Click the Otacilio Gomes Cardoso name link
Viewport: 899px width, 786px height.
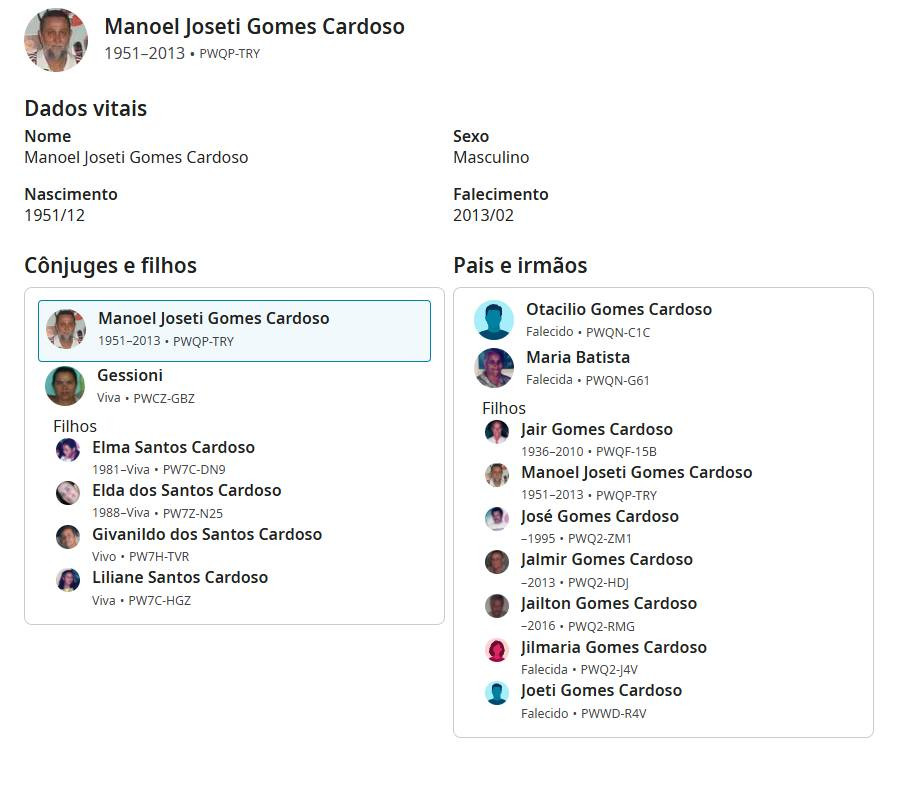coord(618,309)
